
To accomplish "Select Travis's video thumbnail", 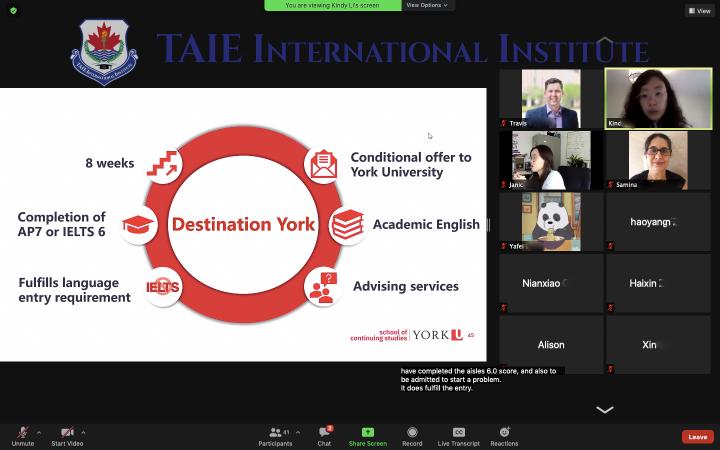I will (551, 99).
